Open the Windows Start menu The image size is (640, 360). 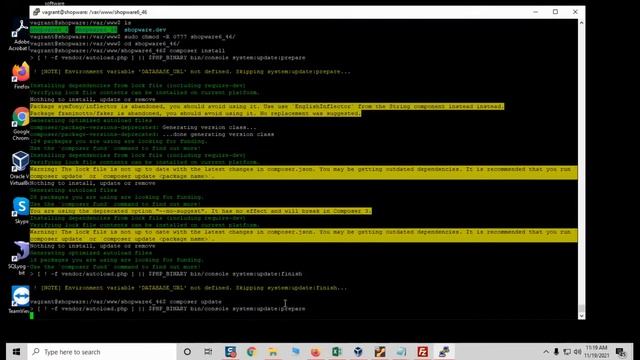click(16, 351)
